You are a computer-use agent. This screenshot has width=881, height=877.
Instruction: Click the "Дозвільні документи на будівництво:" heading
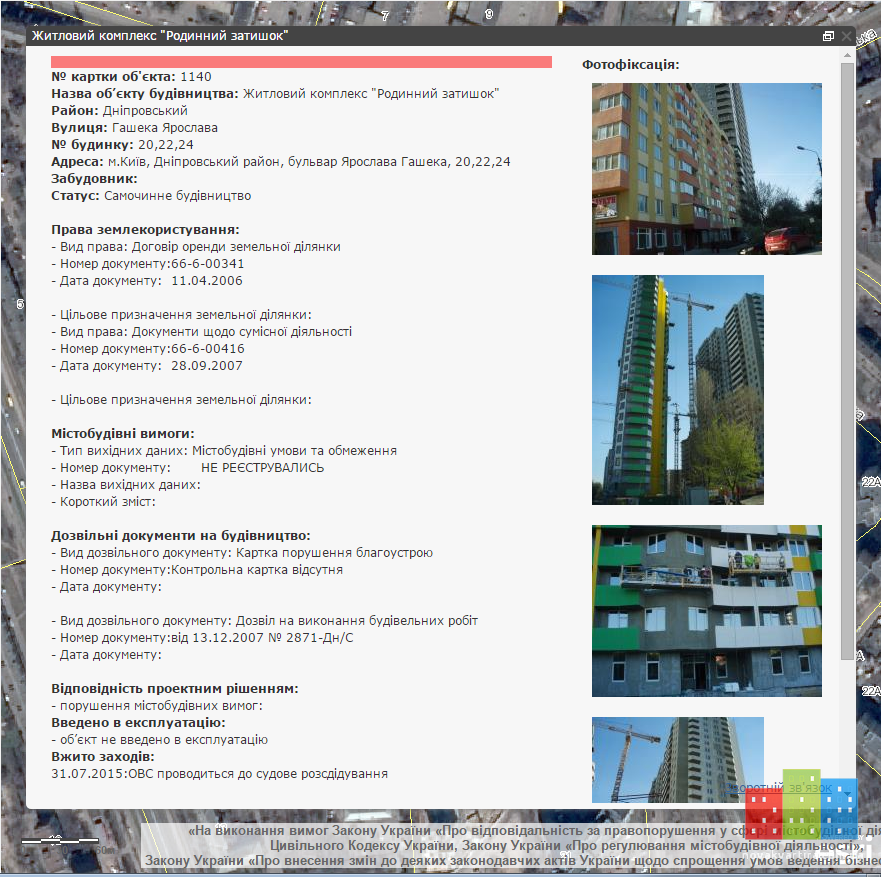coord(181,535)
